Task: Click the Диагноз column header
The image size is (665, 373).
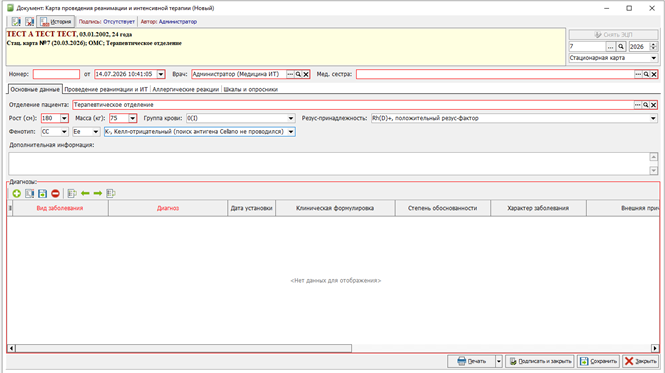Action: [x=168, y=208]
